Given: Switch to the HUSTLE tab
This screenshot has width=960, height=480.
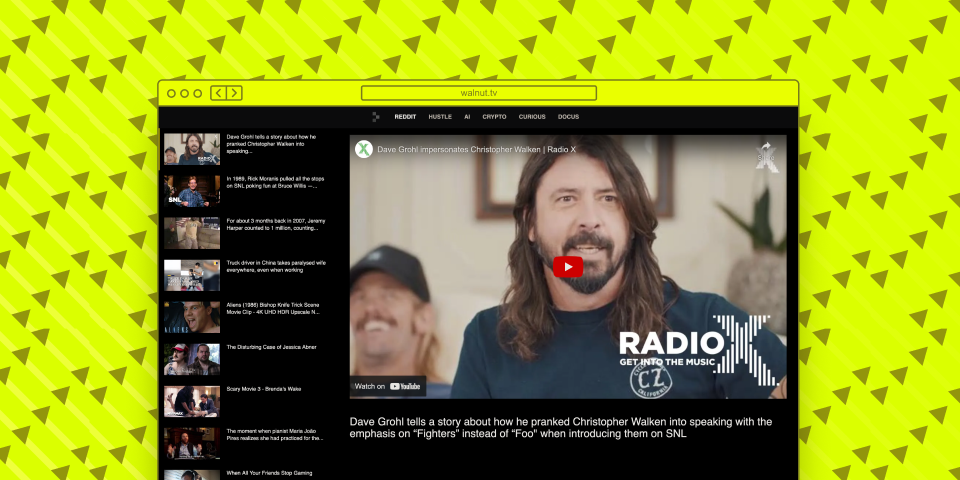Looking at the screenshot, I should tap(440, 117).
